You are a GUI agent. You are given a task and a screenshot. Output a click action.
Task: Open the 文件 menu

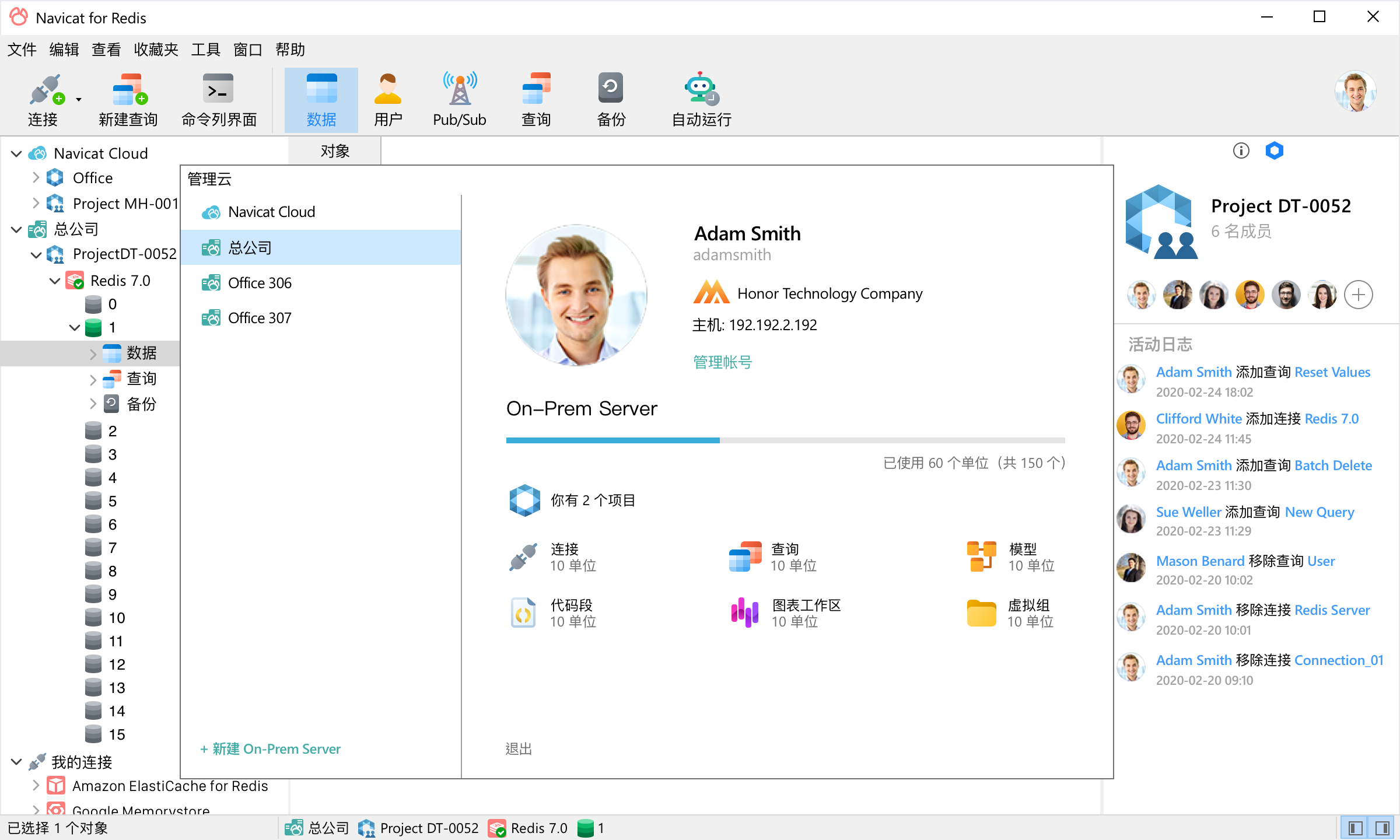point(22,50)
